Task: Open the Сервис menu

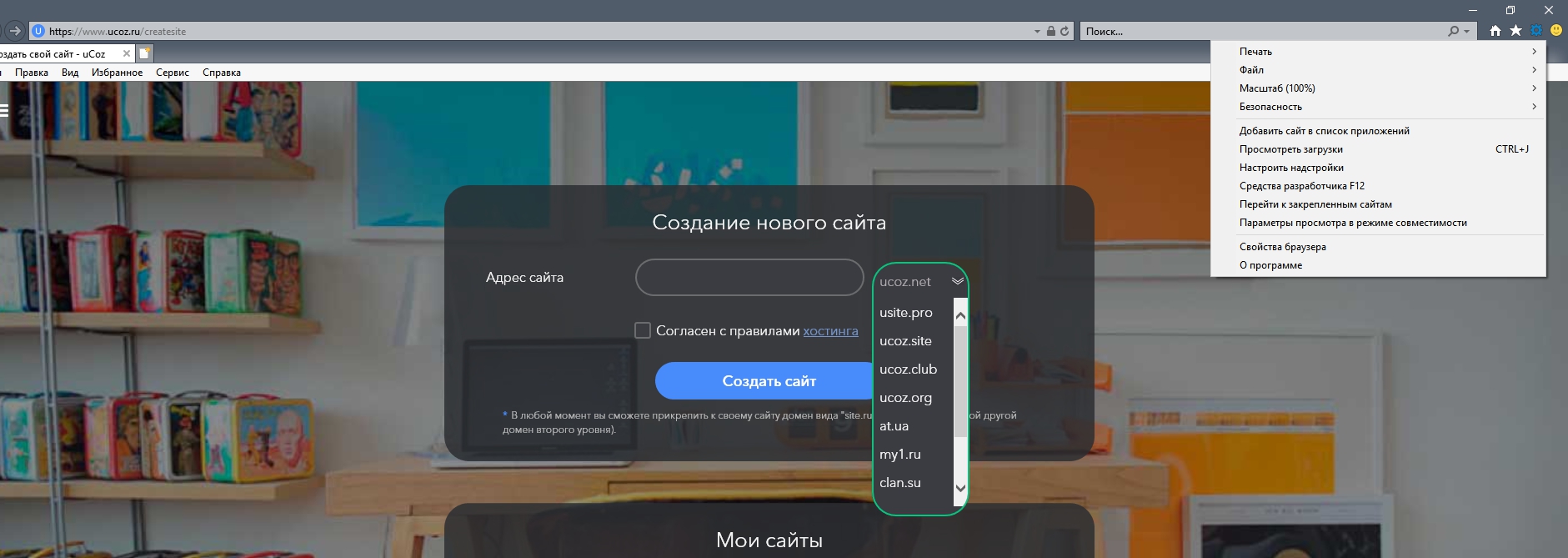Action: tap(173, 73)
